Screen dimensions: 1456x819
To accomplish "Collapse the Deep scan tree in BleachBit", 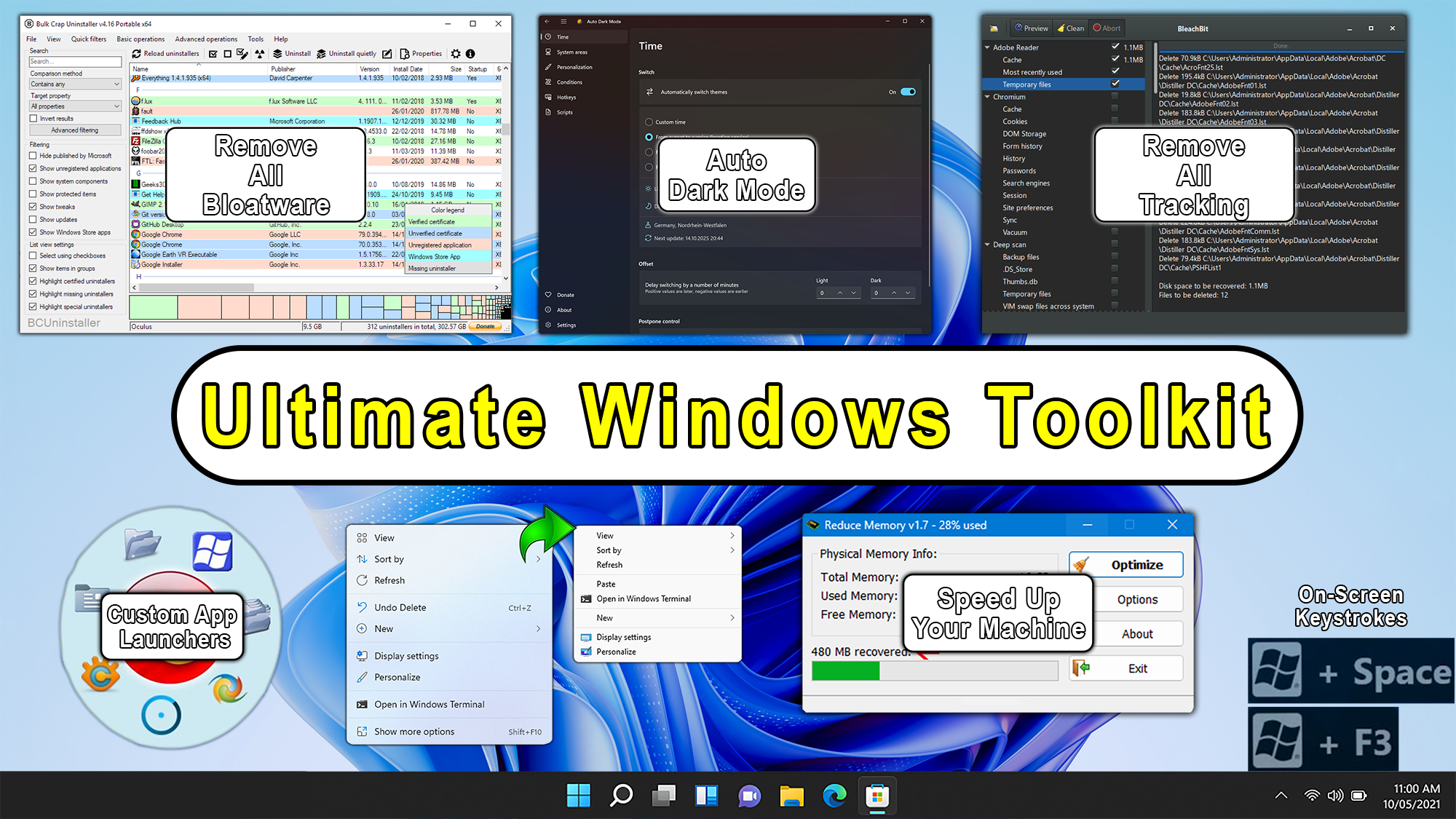I will tap(988, 245).
